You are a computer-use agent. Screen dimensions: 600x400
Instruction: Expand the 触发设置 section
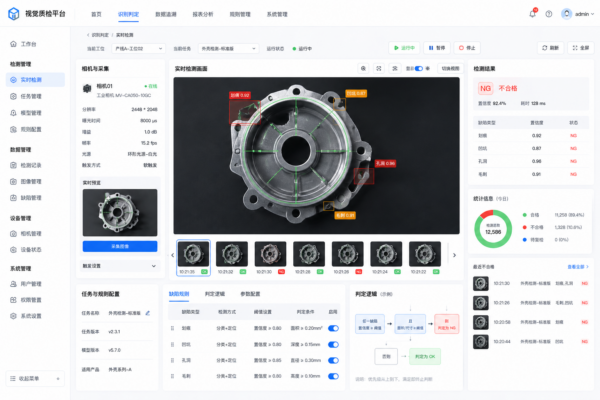tap(119, 265)
